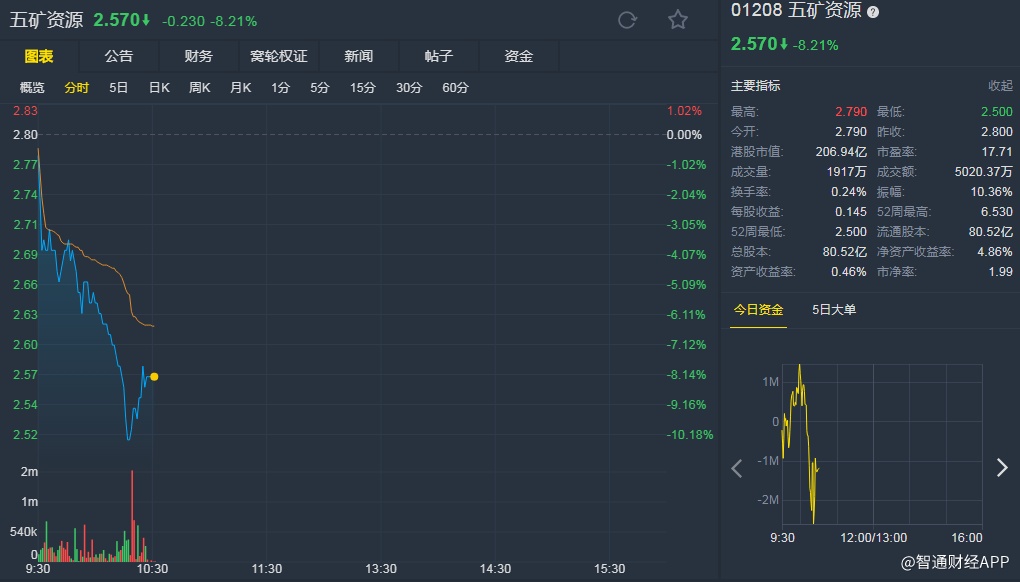Switch chart to 周K period

pos(200,88)
